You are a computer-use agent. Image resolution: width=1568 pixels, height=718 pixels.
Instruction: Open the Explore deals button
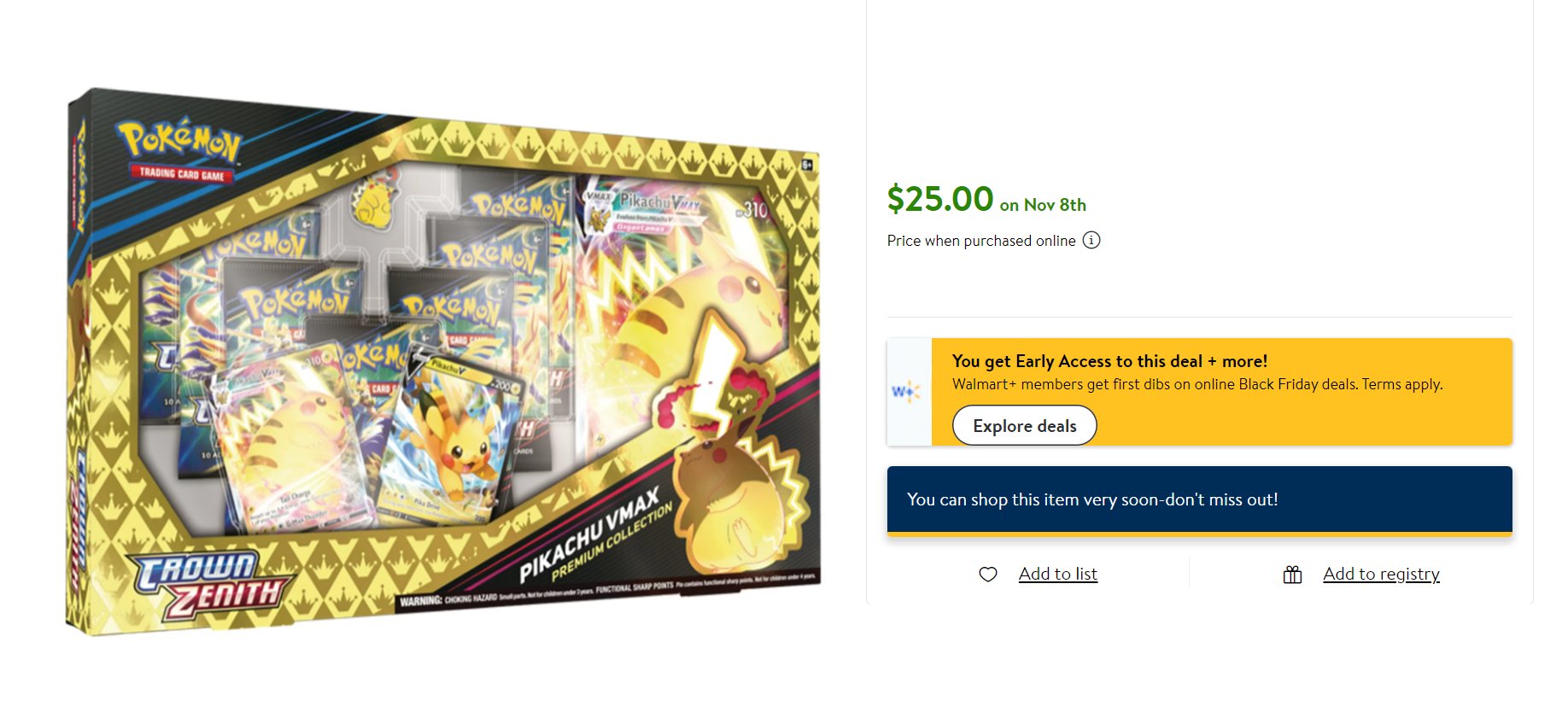[x=1025, y=425]
